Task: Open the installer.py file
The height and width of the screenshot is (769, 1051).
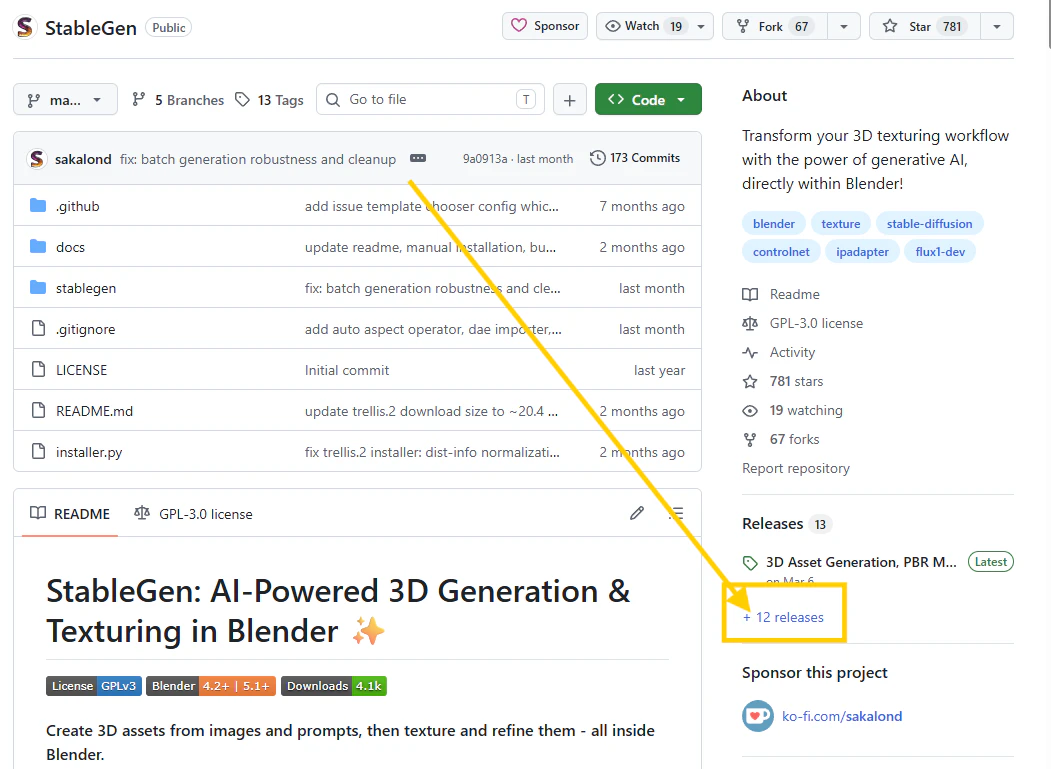Action: (x=89, y=453)
